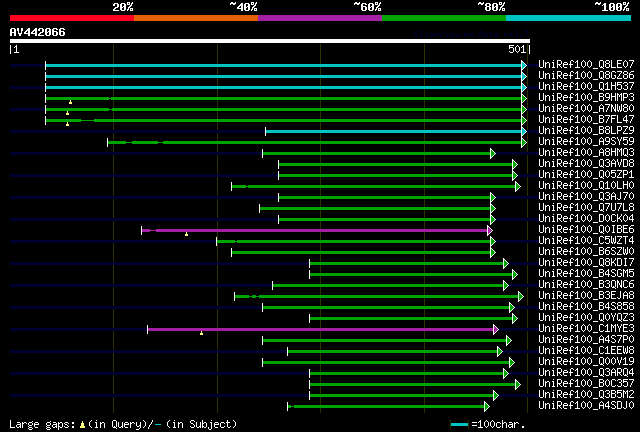Click the yellow query-gap marker under the UniRef100_B9HMP3 bar
The width and height of the screenshot is (640, 432).
(x=70, y=102)
